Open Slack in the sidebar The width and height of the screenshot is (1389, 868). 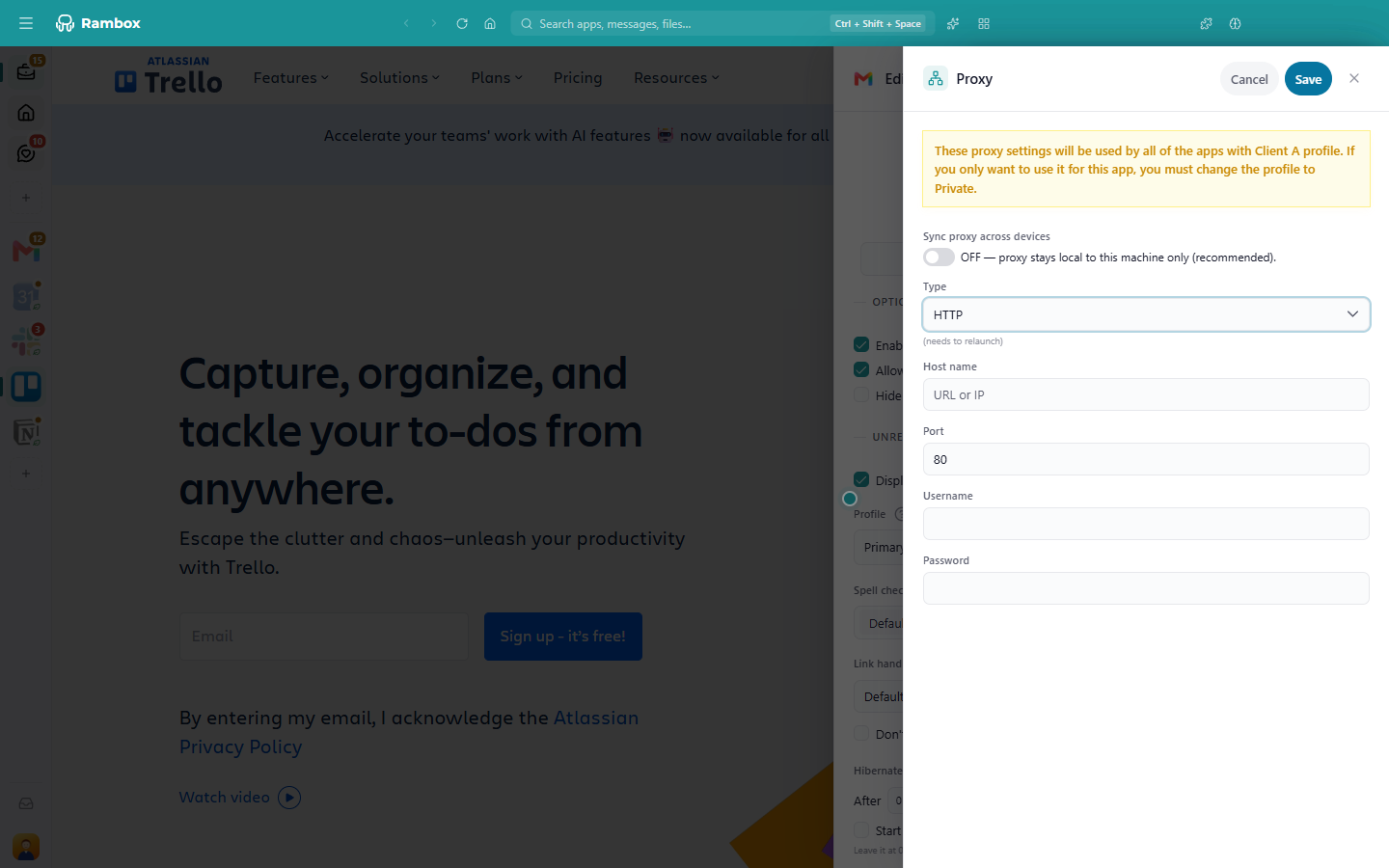coord(26,340)
